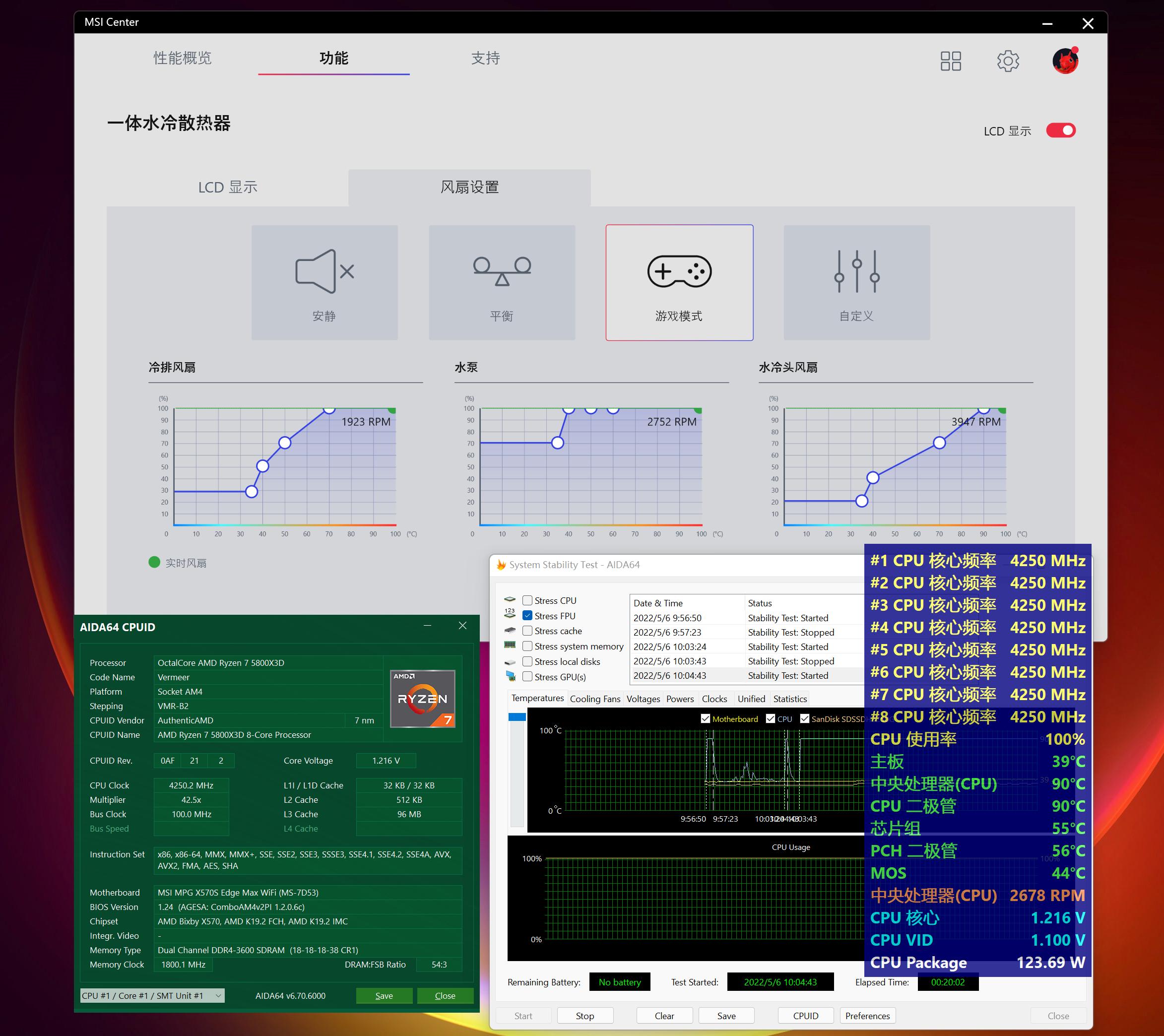This screenshot has height=1036, width=1164.
Task: Uncheck the Stress FPU checkbox
Action: (527, 616)
